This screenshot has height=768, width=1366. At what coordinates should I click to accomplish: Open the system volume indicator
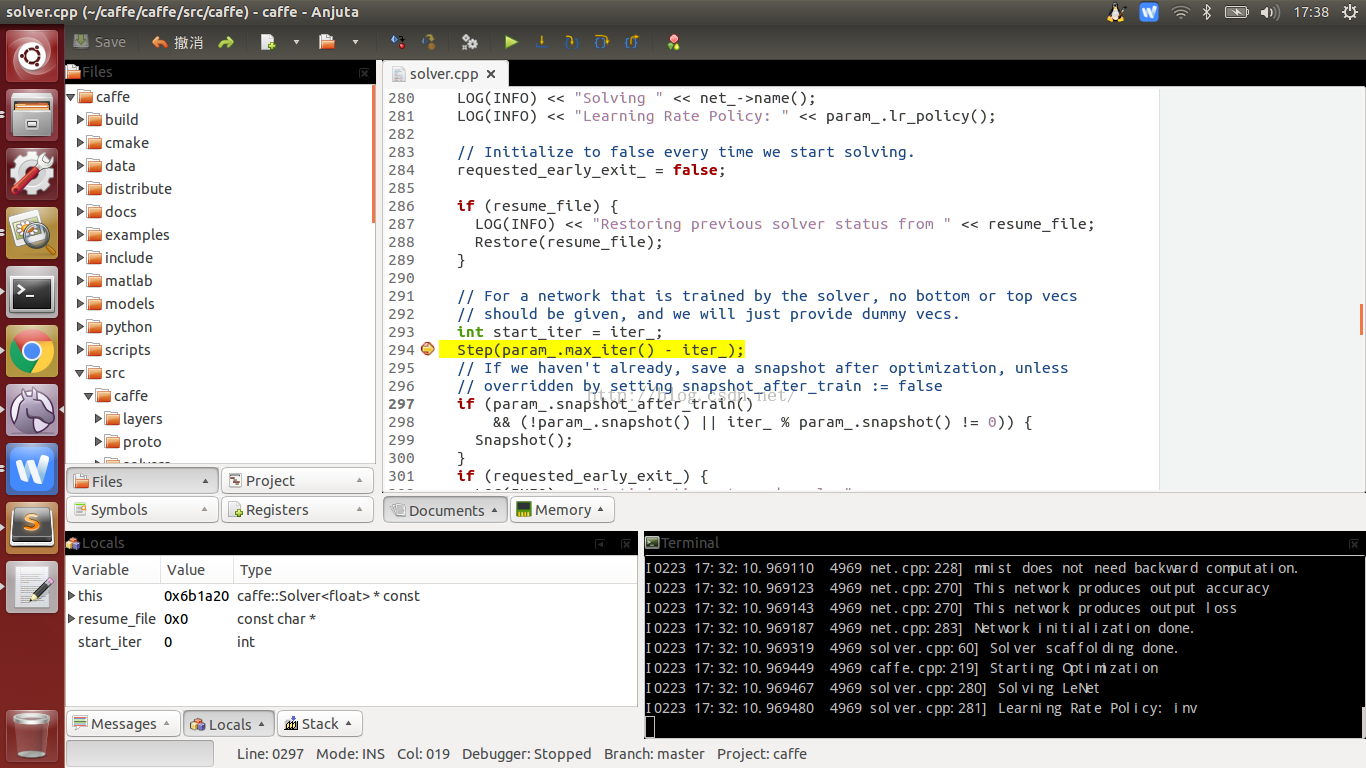1270,12
